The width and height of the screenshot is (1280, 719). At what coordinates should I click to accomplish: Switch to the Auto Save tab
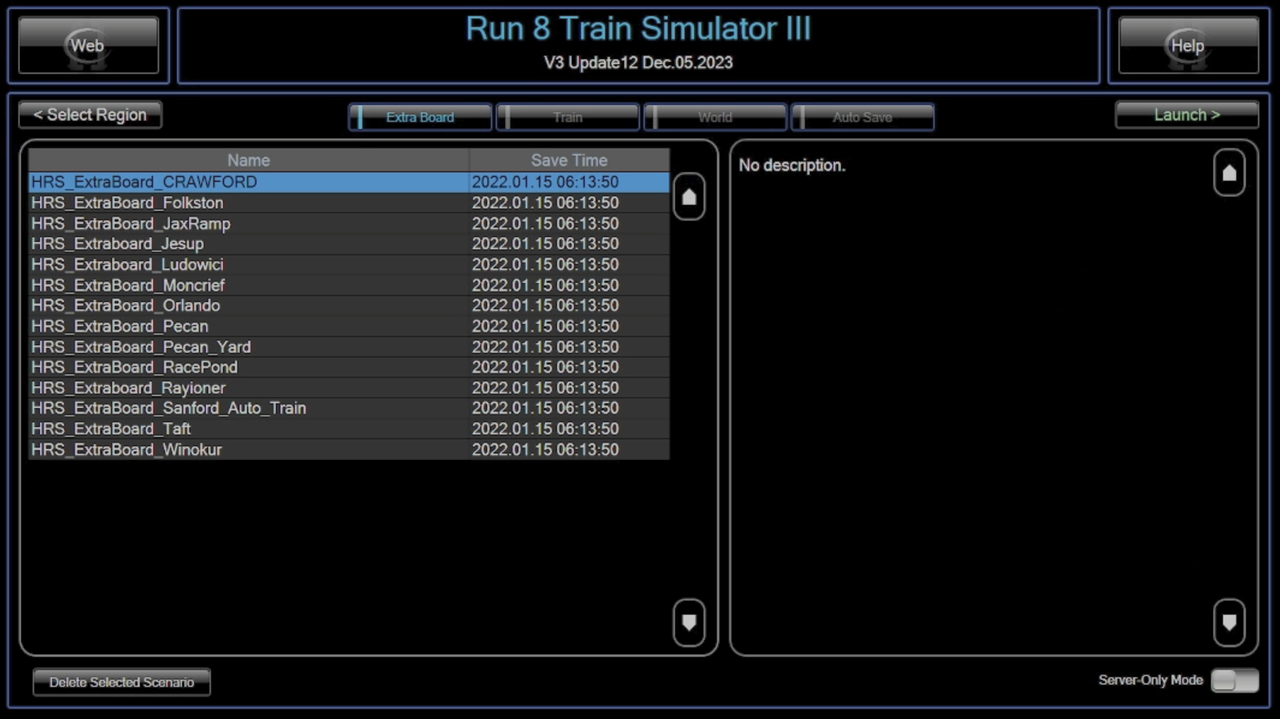coord(863,117)
